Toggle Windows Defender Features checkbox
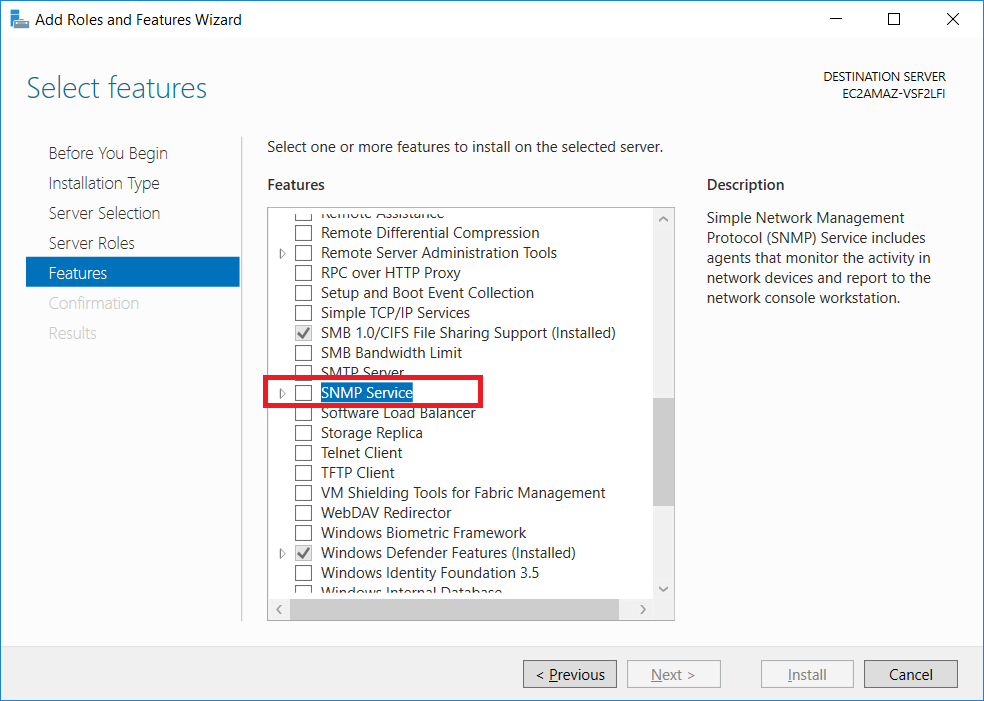Screen dimensions: 984x701 303,553
